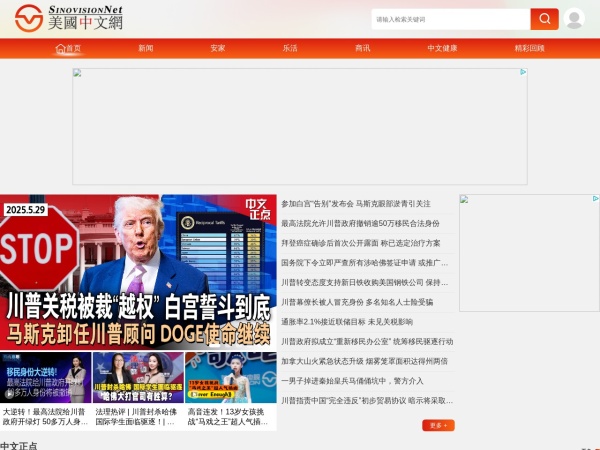Viewport: 600px width, 450px height.
Task: Open the 安家 navigation menu
Action: (x=218, y=48)
